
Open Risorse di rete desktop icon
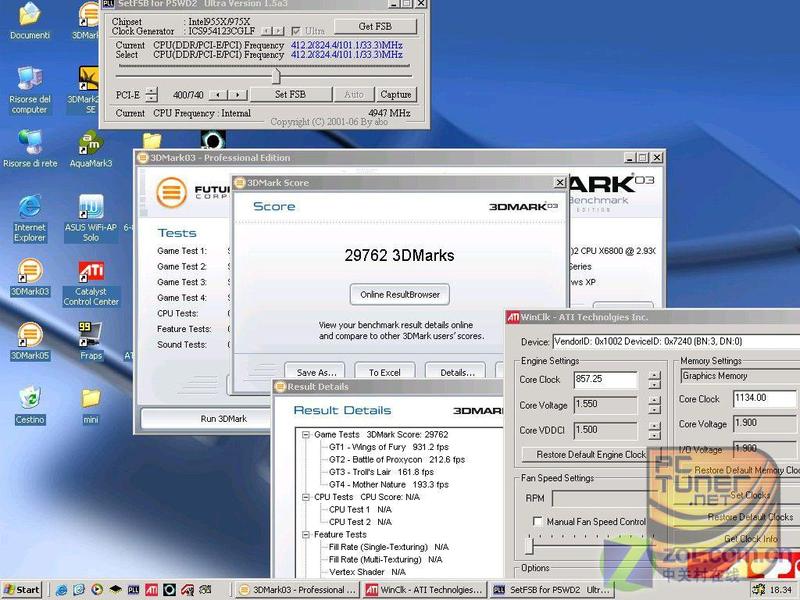pos(30,149)
